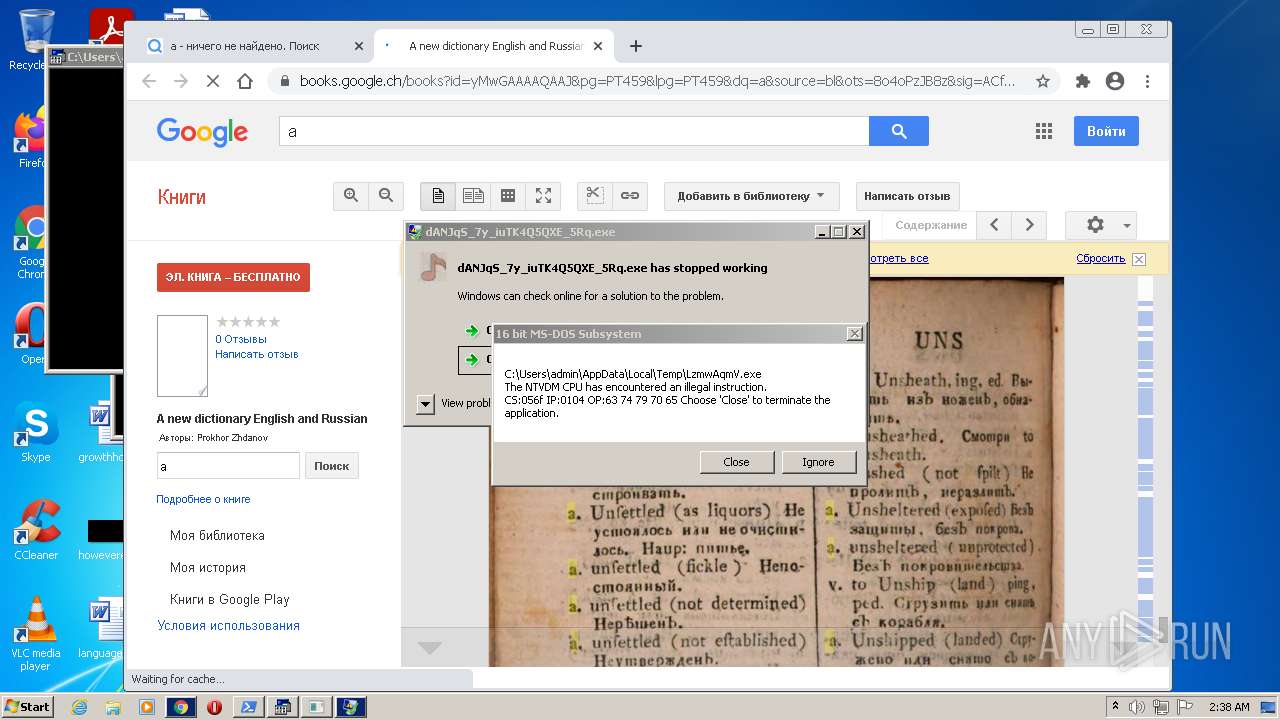Click Сбросить link in search bar
The height and width of the screenshot is (720, 1280).
coord(1101,258)
